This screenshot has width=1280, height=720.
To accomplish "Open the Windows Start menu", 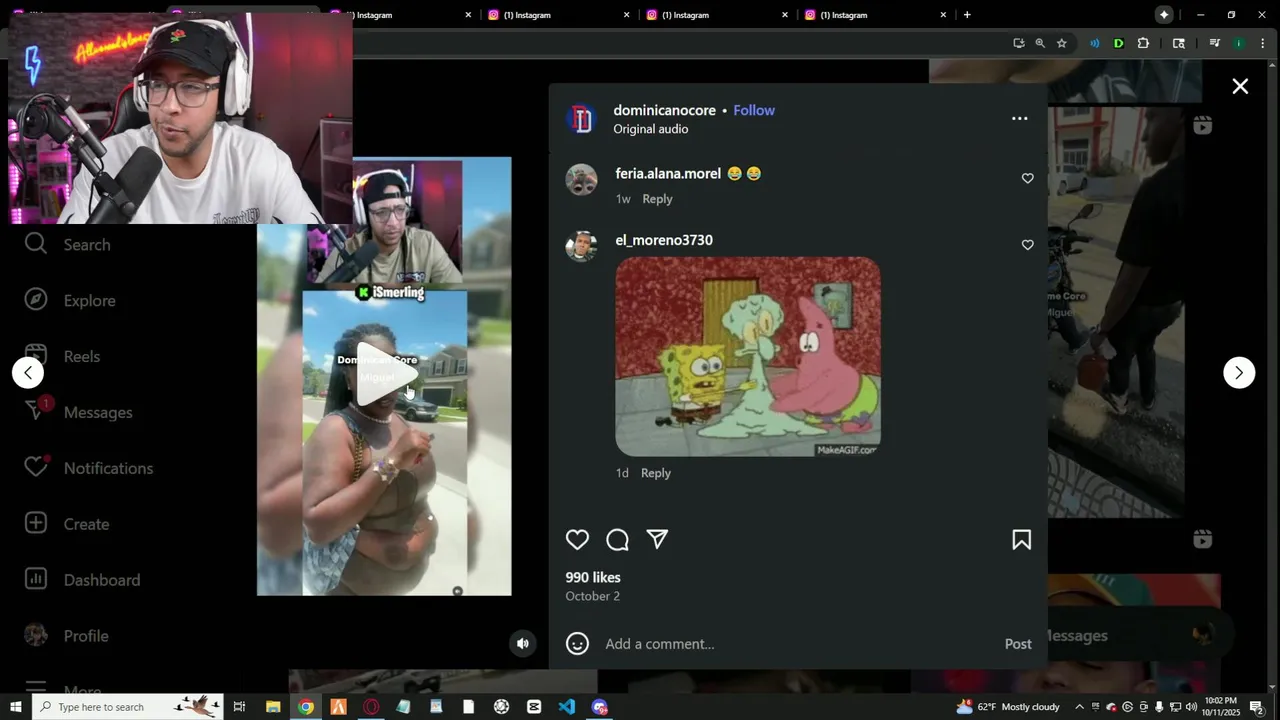I will [15, 707].
